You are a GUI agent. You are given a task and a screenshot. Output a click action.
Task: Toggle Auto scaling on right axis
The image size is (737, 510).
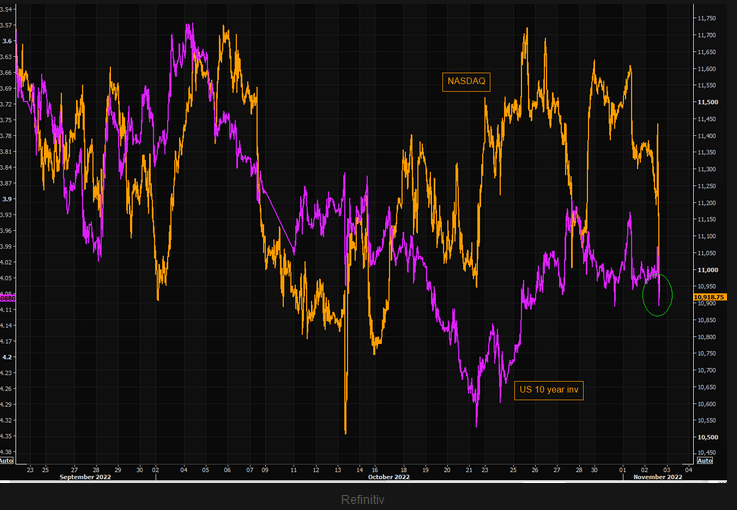coord(704,460)
